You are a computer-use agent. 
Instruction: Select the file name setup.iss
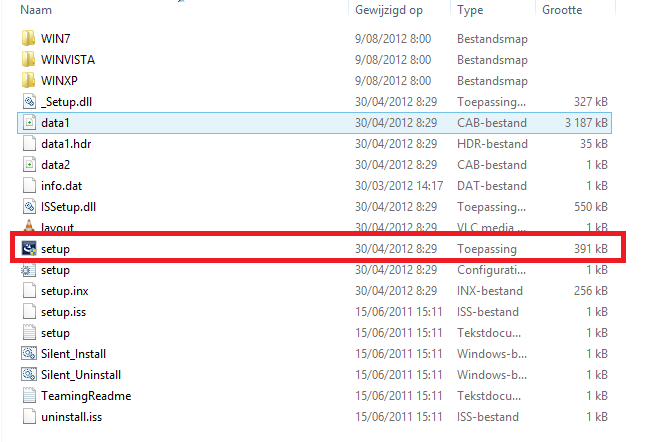coord(63,312)
